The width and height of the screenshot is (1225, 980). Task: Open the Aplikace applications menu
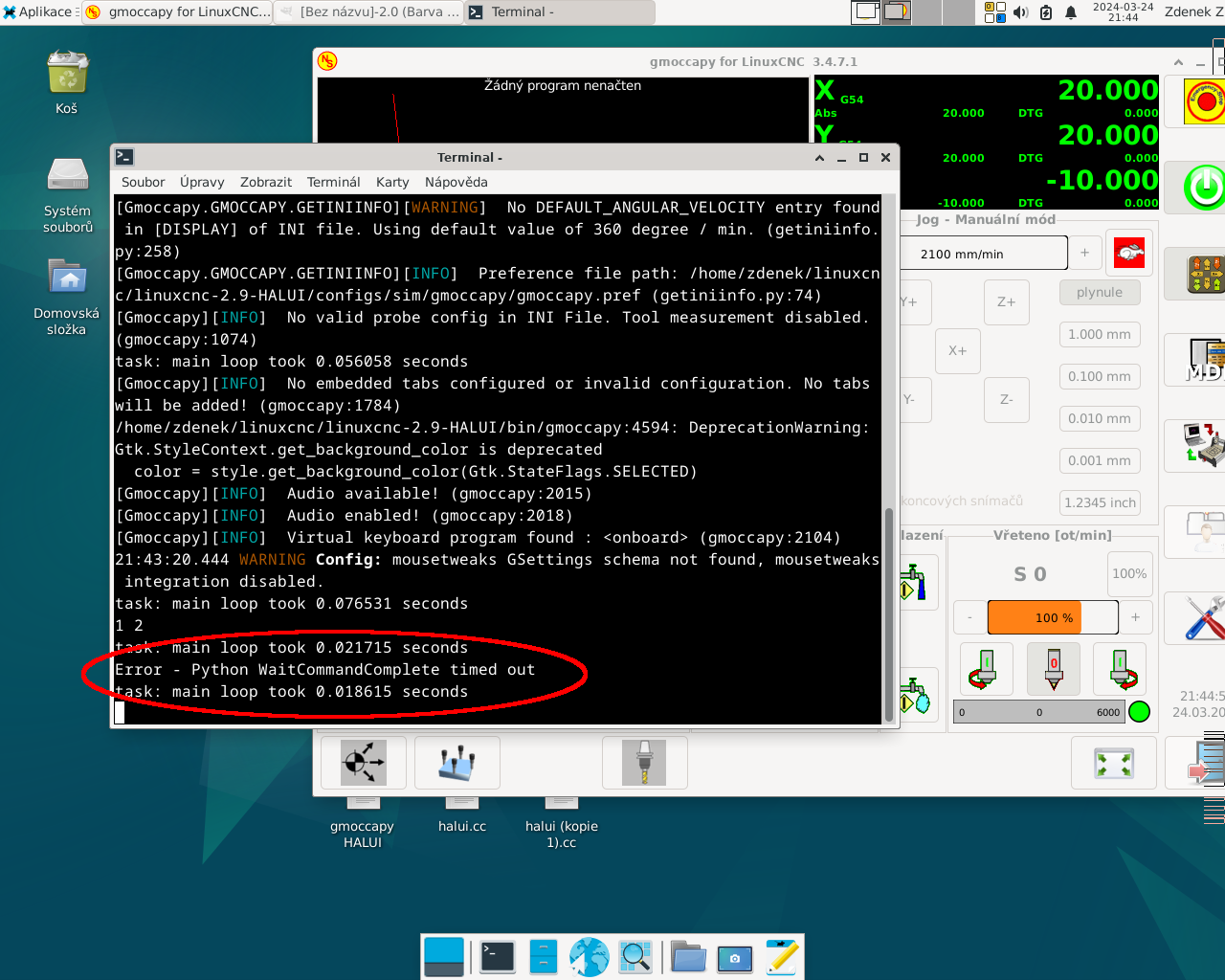tap(40, 11)
